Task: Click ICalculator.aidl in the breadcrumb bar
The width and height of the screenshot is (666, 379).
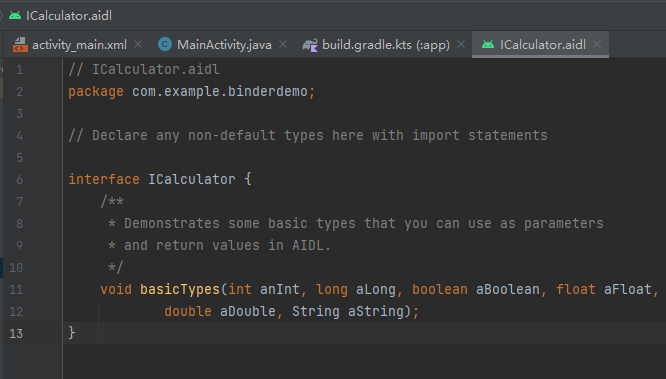Action: 69,16
